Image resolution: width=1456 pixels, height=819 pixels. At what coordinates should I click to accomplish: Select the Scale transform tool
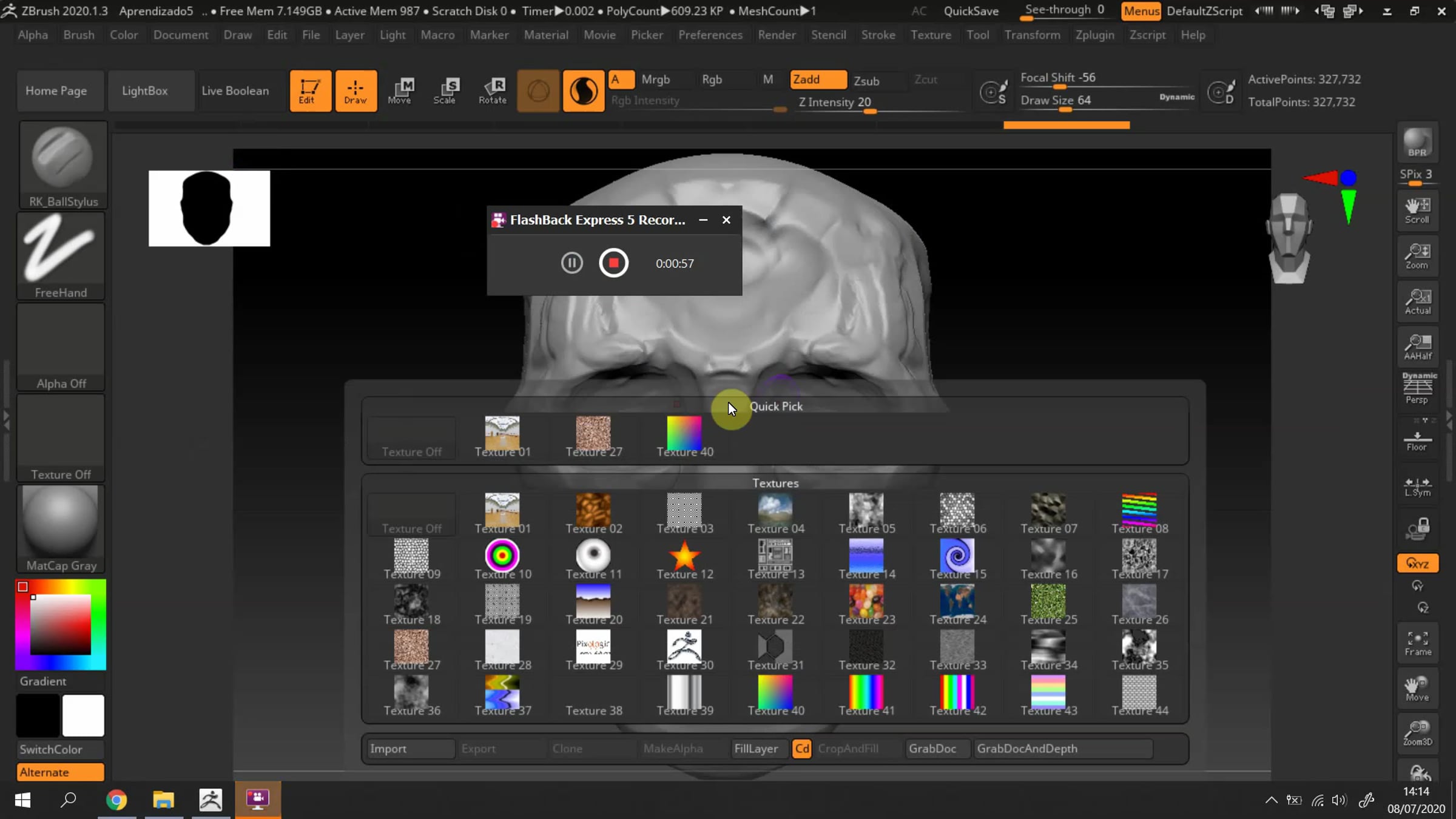pyautogui.click(x=446, y=91)
